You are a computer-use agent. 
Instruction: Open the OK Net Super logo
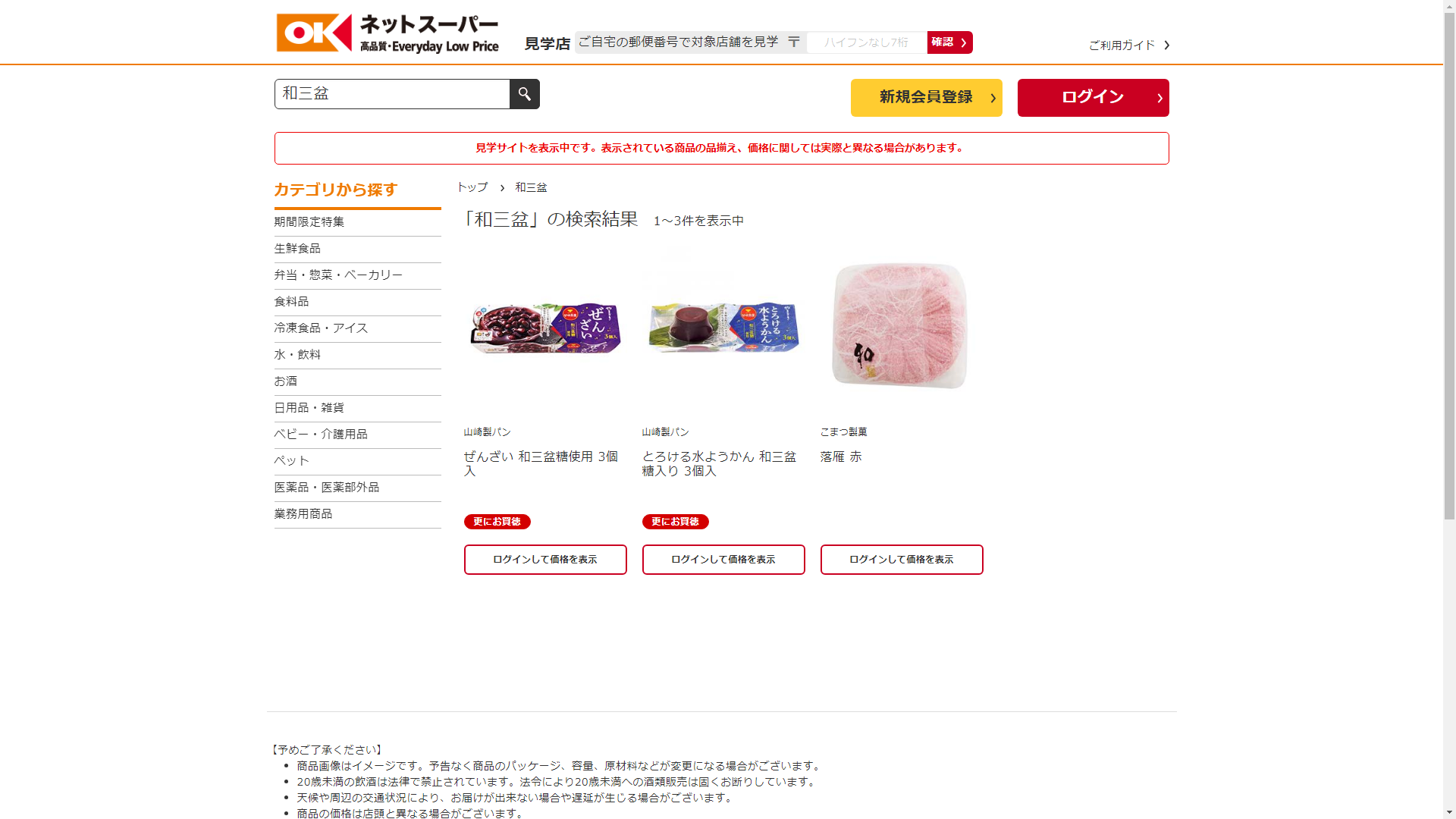tap(388, 33)
